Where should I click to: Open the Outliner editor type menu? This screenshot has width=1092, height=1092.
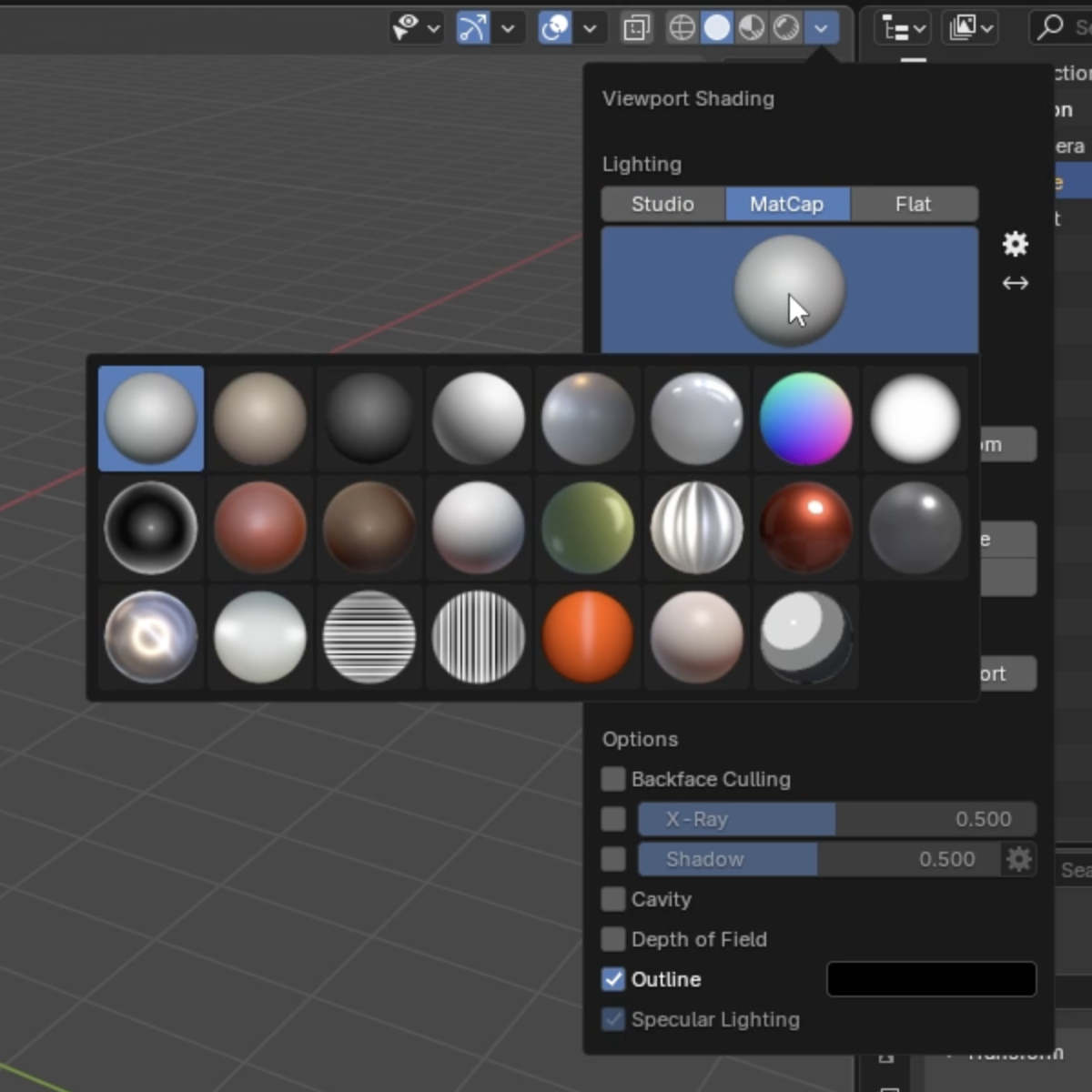[x=902, y=28]
